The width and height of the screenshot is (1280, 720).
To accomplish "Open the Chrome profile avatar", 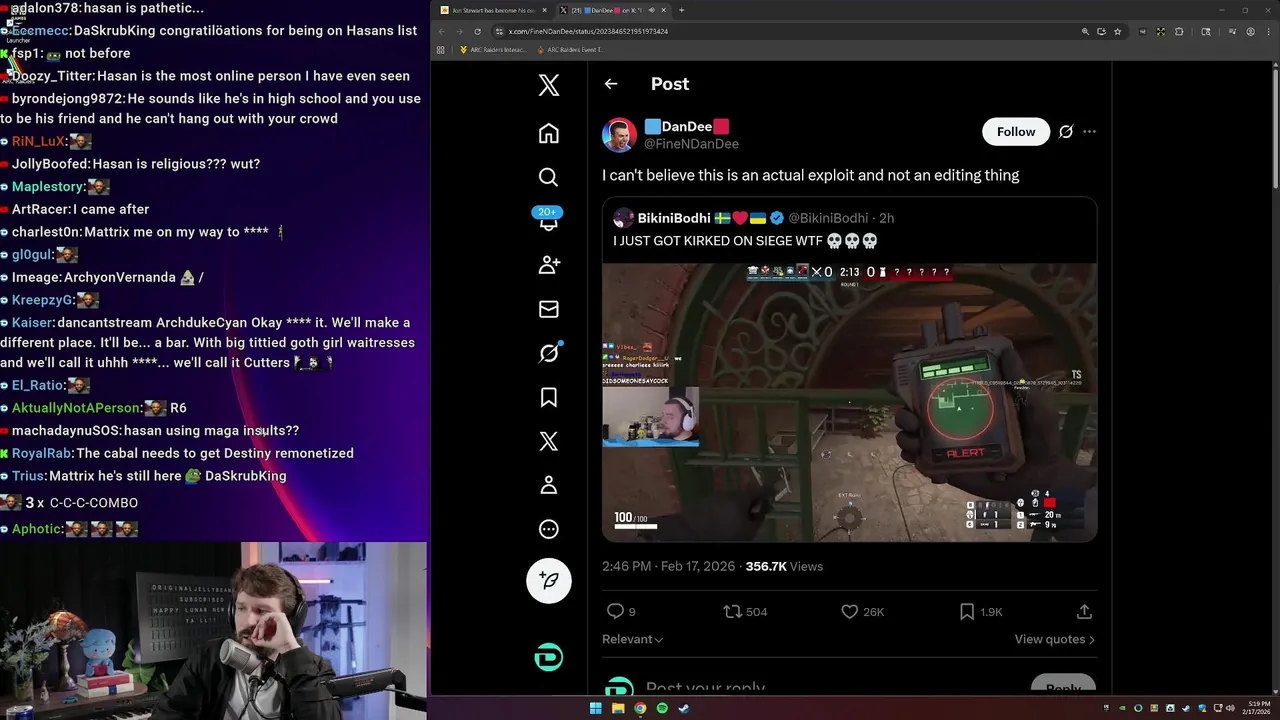I will (1250, 31).
